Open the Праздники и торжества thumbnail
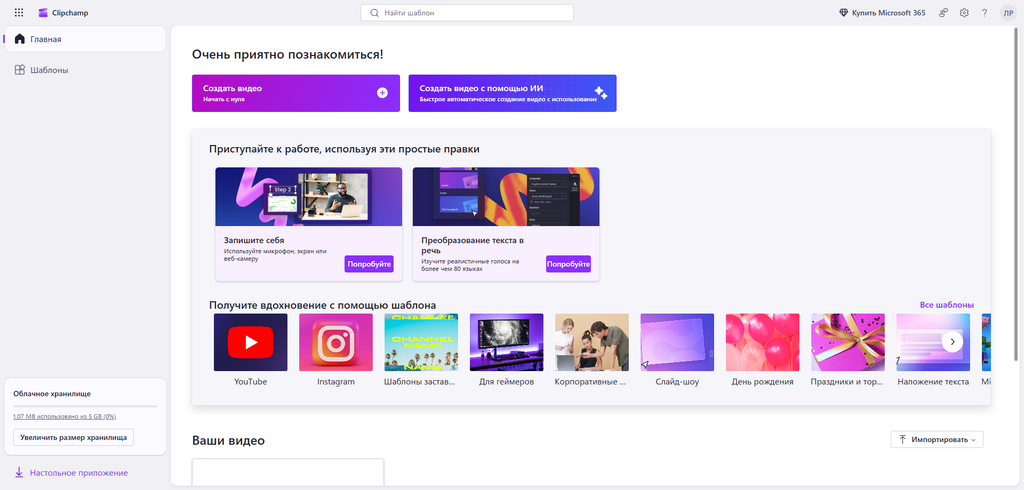This screenshot has width=1024, height=490. 848,342
